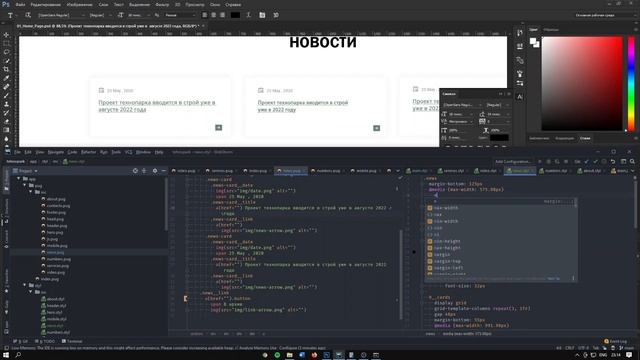Open header.styl in the Project tree
This screenshot has height=360, width=640.
[56, 305]
